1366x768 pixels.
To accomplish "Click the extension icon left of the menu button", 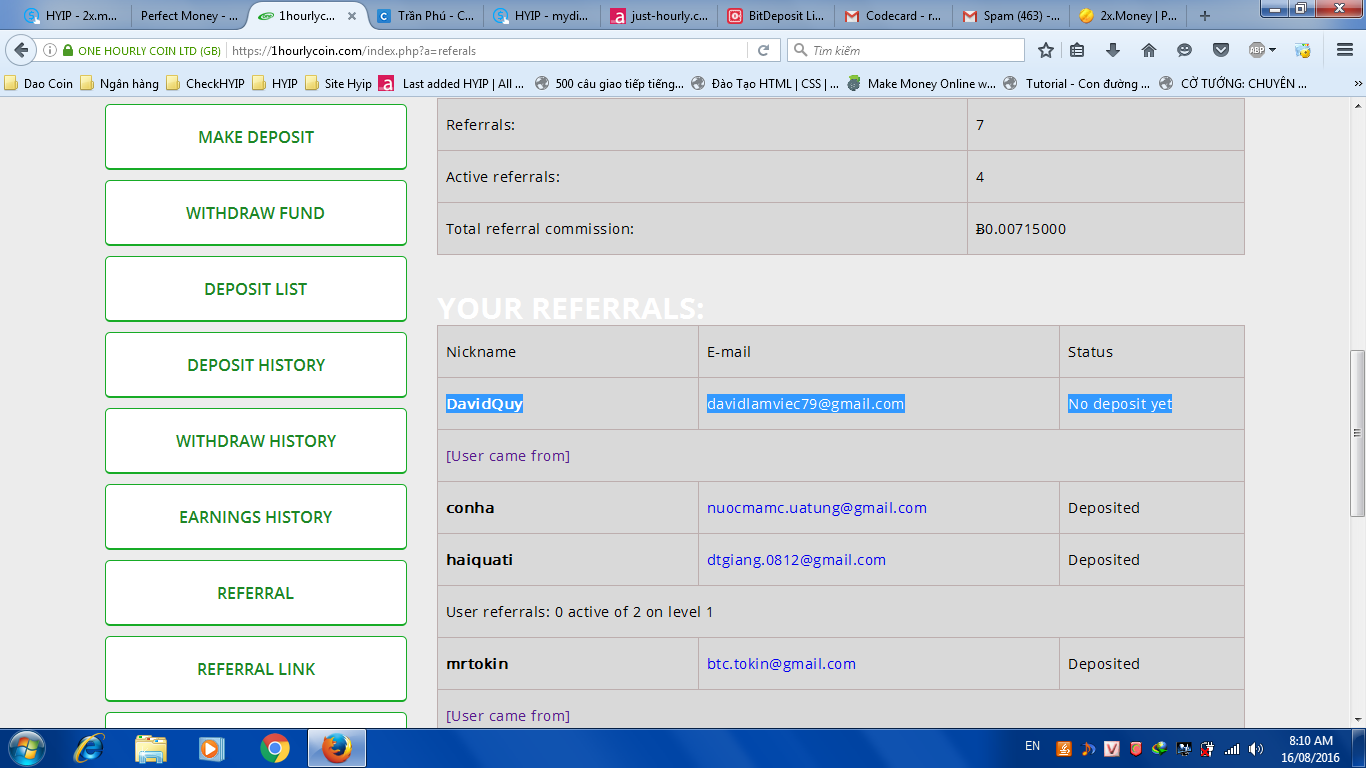I will 1302,51.
